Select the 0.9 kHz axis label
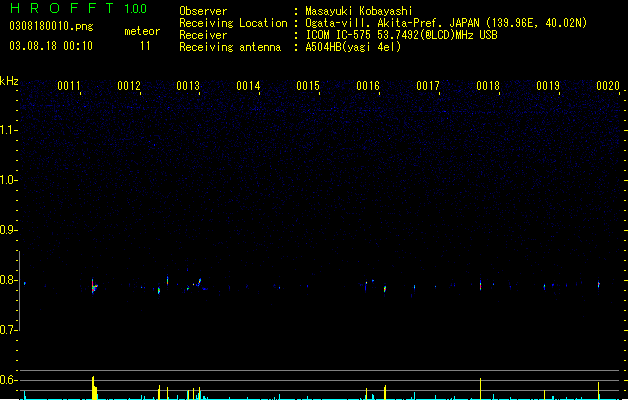629x400 pixels. pyautogui.click(x=8, y=230)
